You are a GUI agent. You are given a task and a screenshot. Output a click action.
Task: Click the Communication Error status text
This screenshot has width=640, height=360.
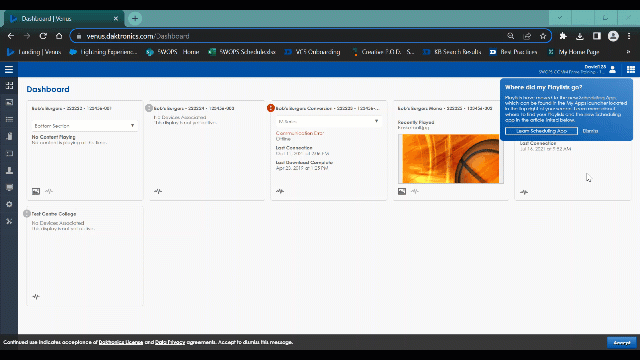(300, 133)
